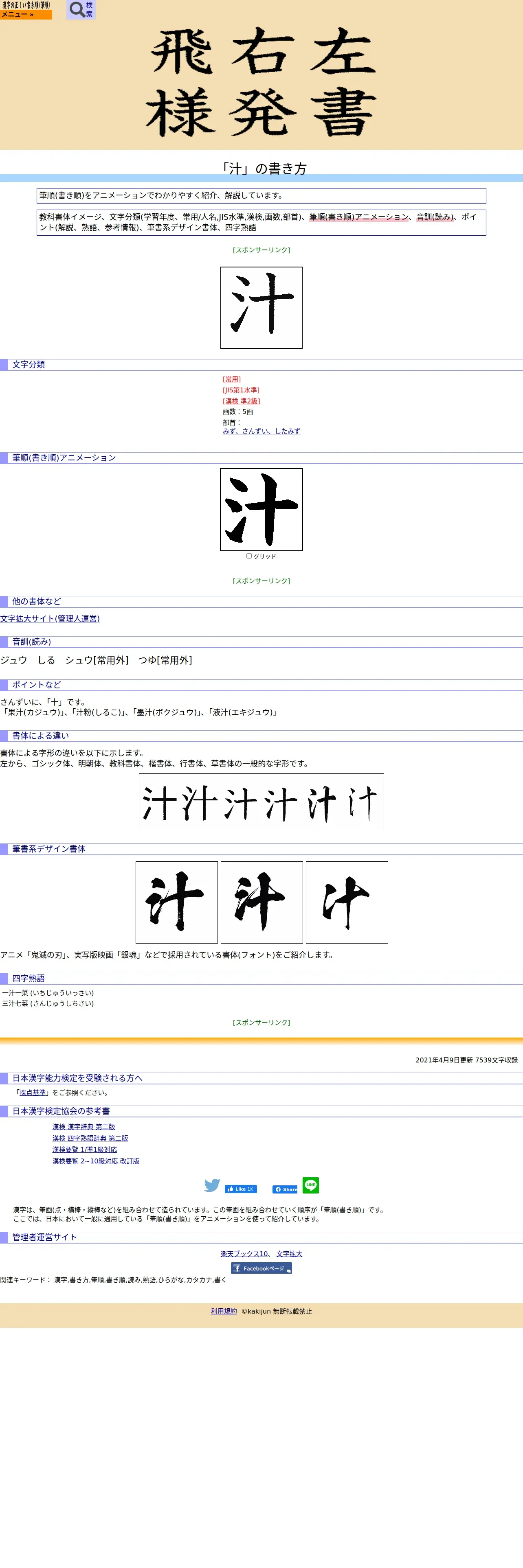Click the Facebook Share button

pos(285,1189)
